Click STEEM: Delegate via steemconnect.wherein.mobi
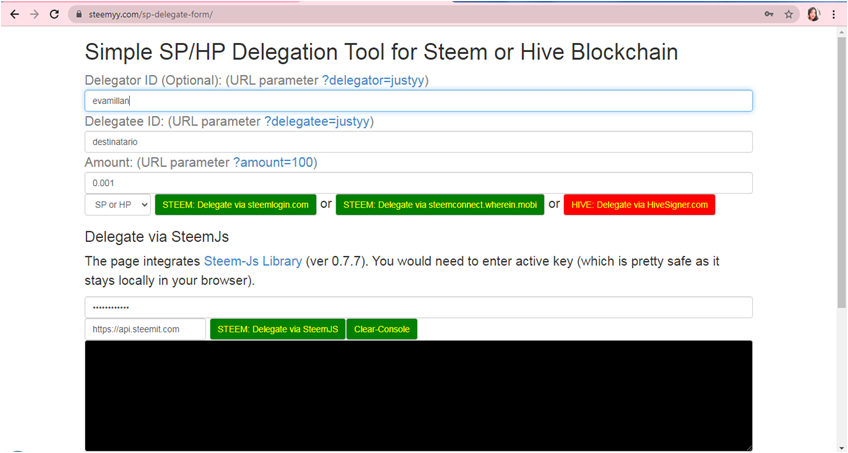848x453 pixels. (440, 205)
